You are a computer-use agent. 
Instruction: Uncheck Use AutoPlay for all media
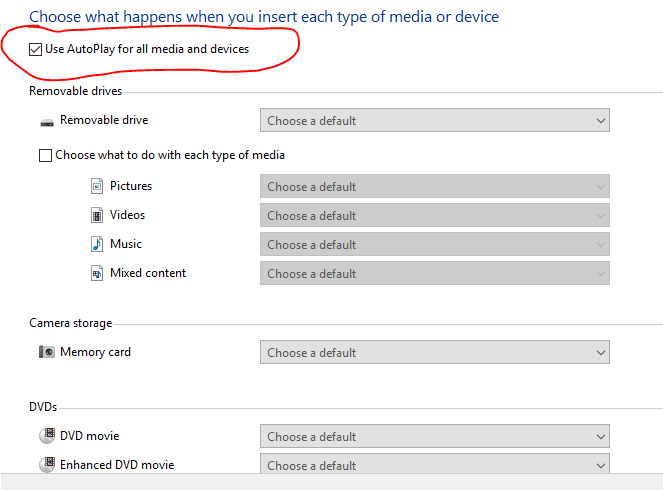pyautogui.click(x=37, y=49)
